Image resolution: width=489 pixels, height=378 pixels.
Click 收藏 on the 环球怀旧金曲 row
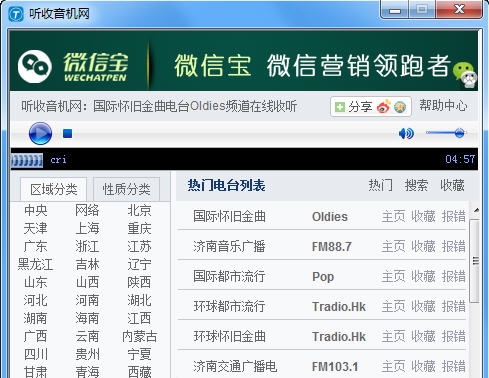pyautogui.click(x=423, y=337)
